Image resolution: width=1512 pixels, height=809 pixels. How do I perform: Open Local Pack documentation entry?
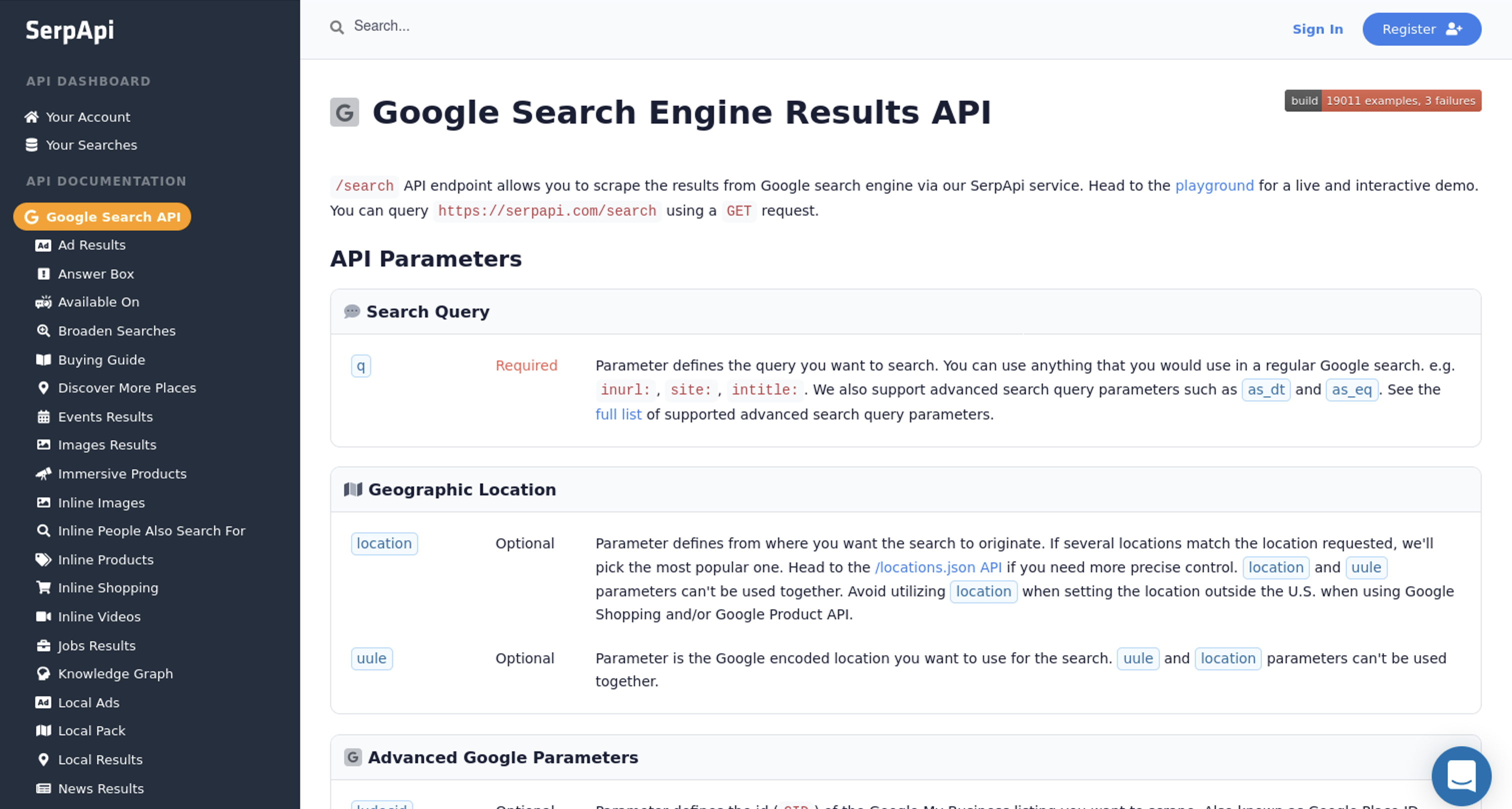point(91,730)
